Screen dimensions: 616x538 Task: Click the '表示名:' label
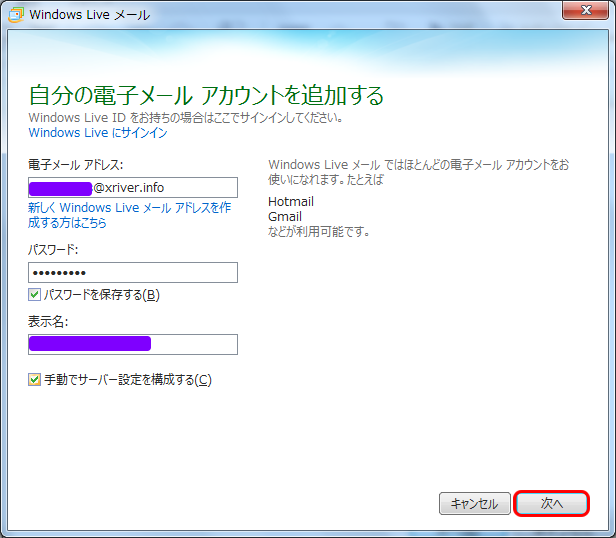tap(48, 321)
